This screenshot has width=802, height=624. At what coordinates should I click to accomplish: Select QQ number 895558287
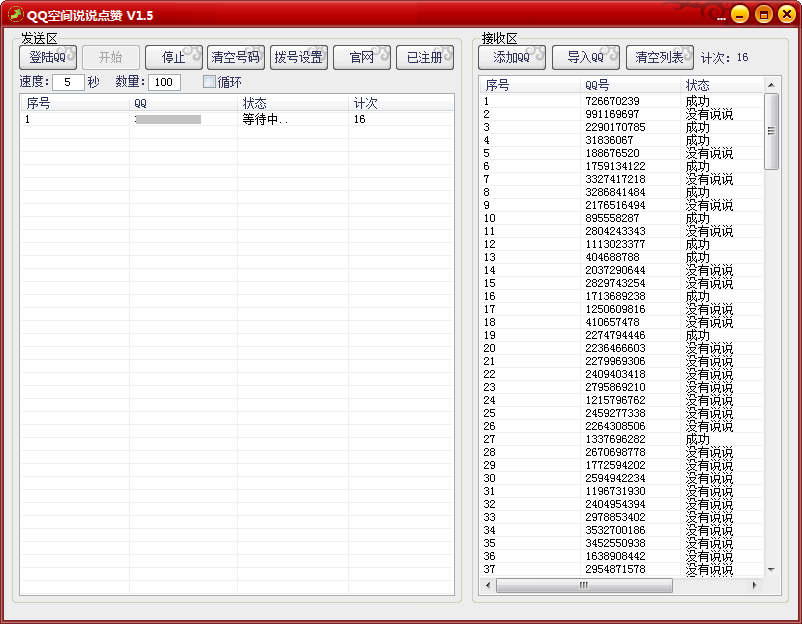point(612,218)
